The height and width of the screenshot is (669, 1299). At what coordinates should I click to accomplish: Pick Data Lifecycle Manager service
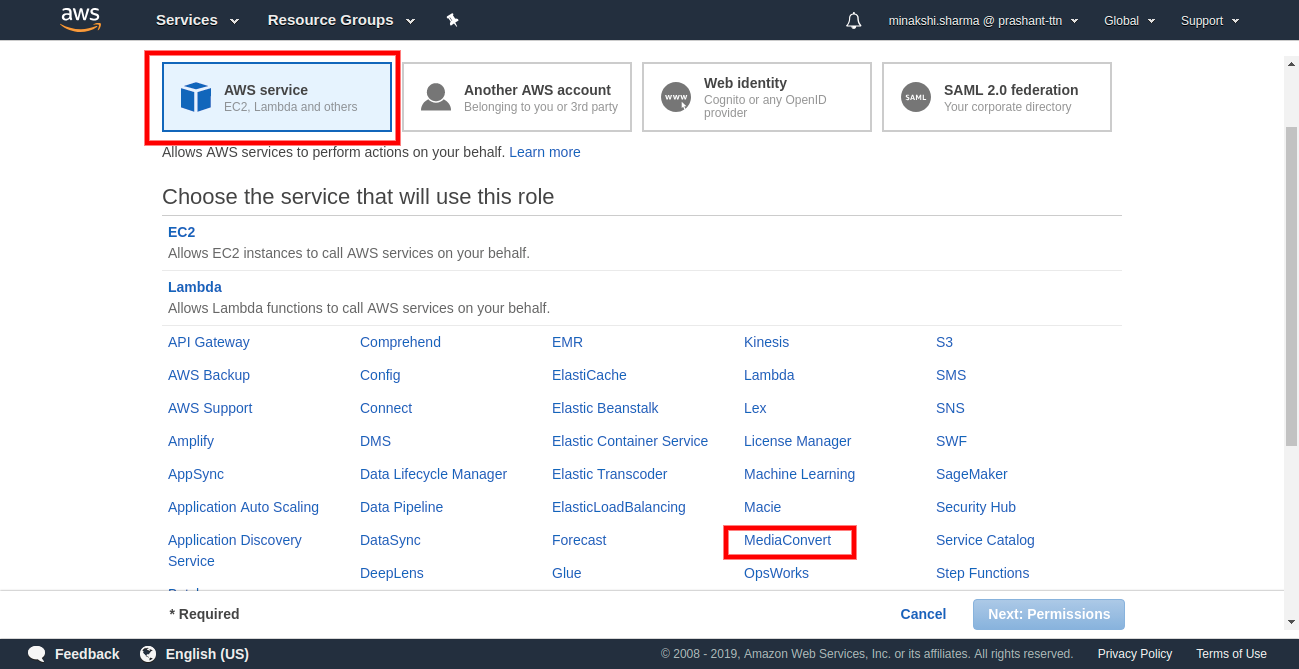pos(433,474)
